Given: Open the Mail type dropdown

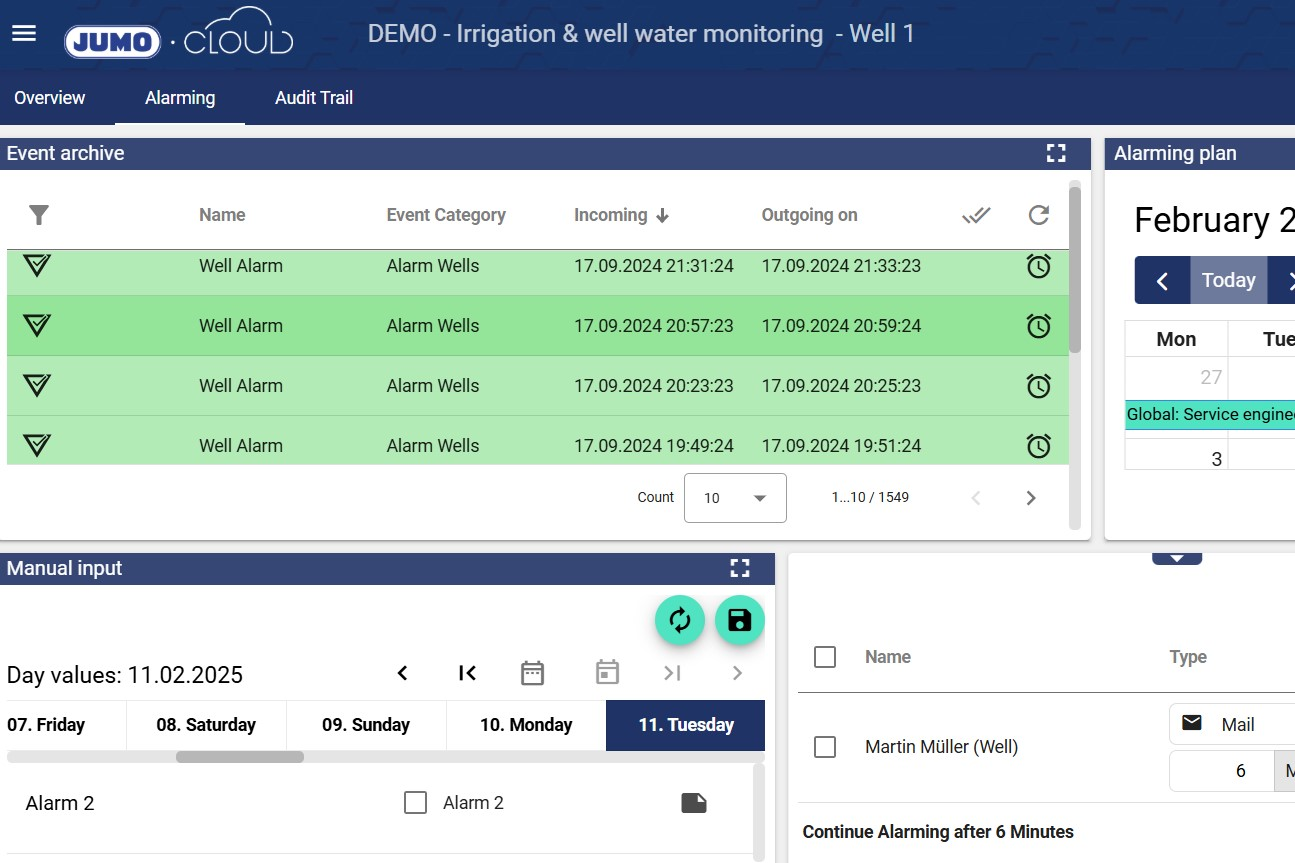Looking at the screenshot, I should click(1232, 725).
